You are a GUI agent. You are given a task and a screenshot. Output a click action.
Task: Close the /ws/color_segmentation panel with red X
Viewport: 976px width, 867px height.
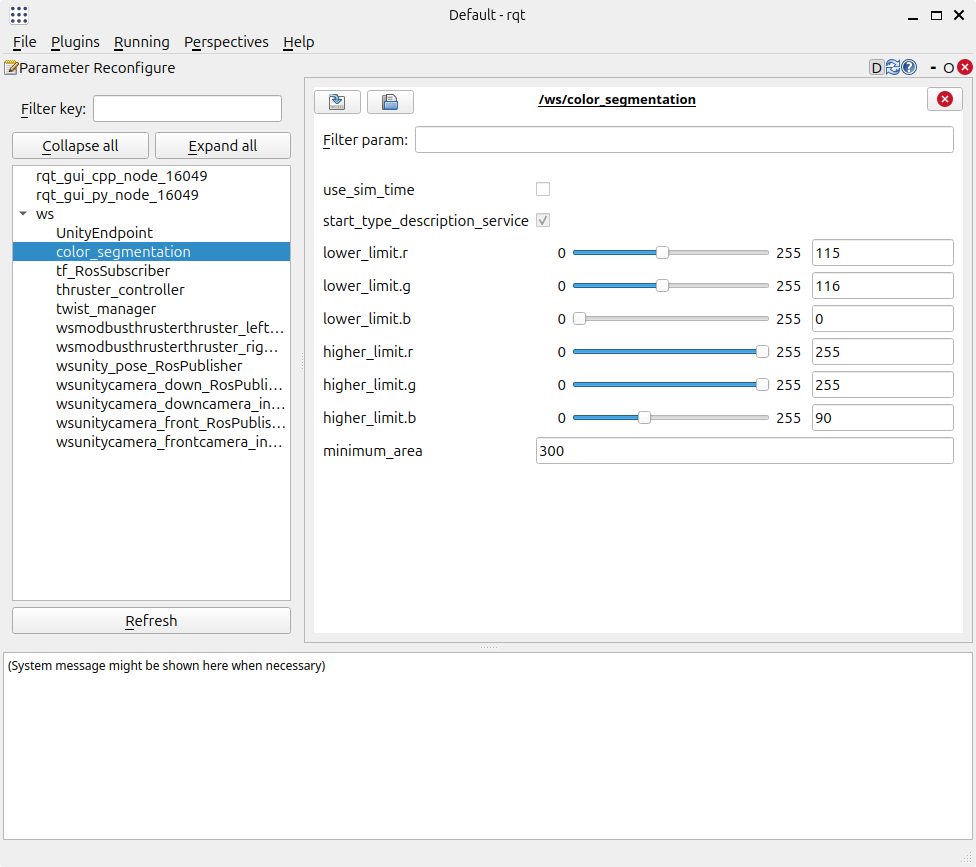click(944, 99)
